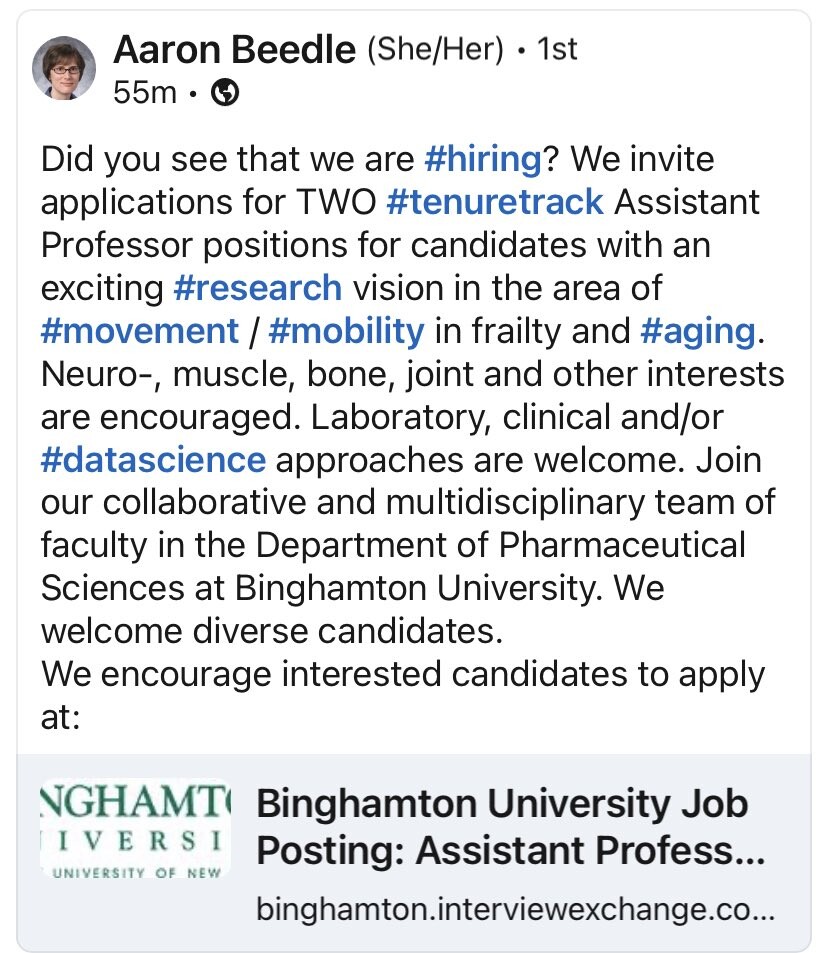Select the #research hashtag
Screen dimensions: 828x953
[257, 288]
